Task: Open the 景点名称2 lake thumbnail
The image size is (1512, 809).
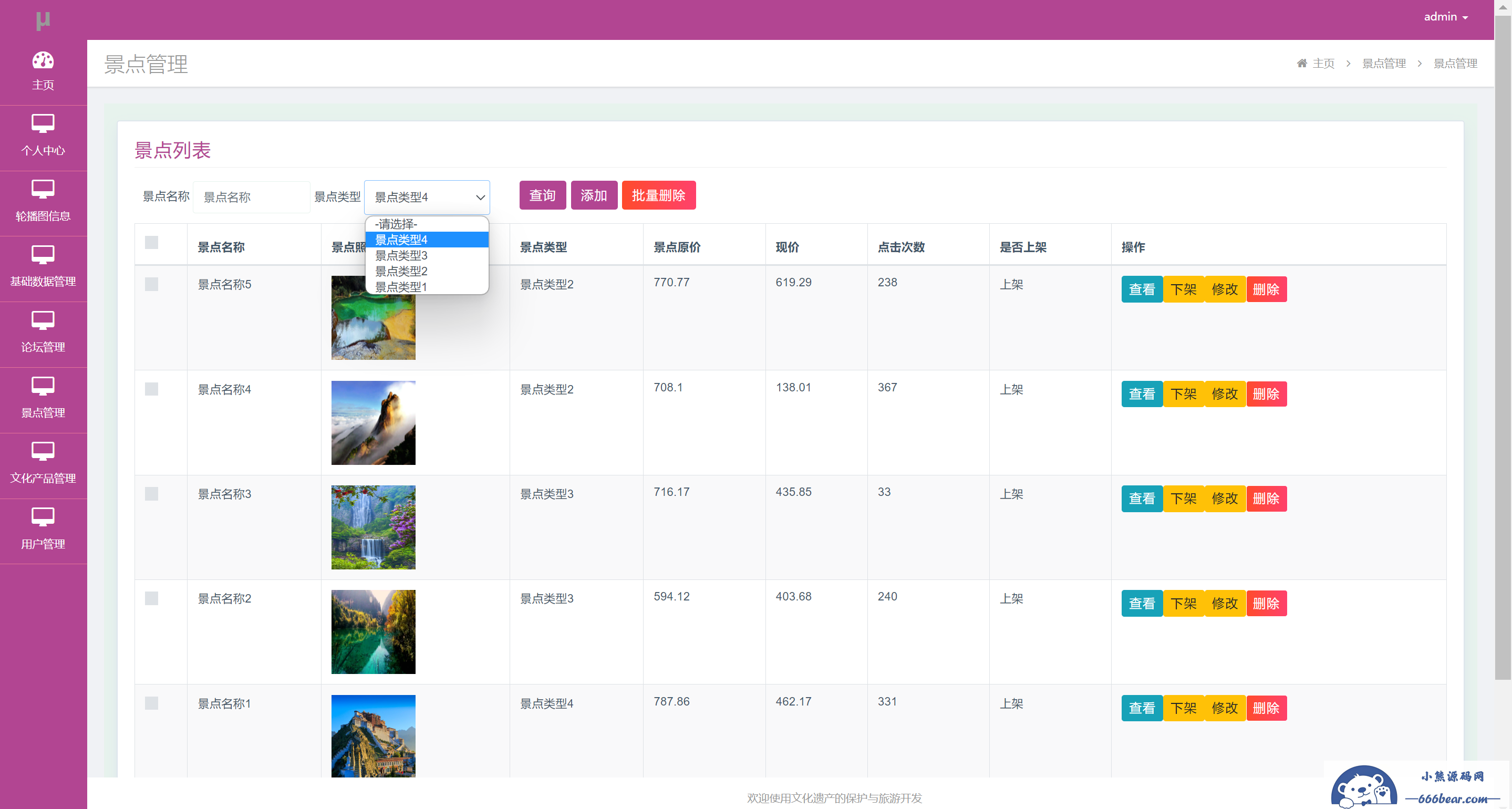Action: click(374, 631)
